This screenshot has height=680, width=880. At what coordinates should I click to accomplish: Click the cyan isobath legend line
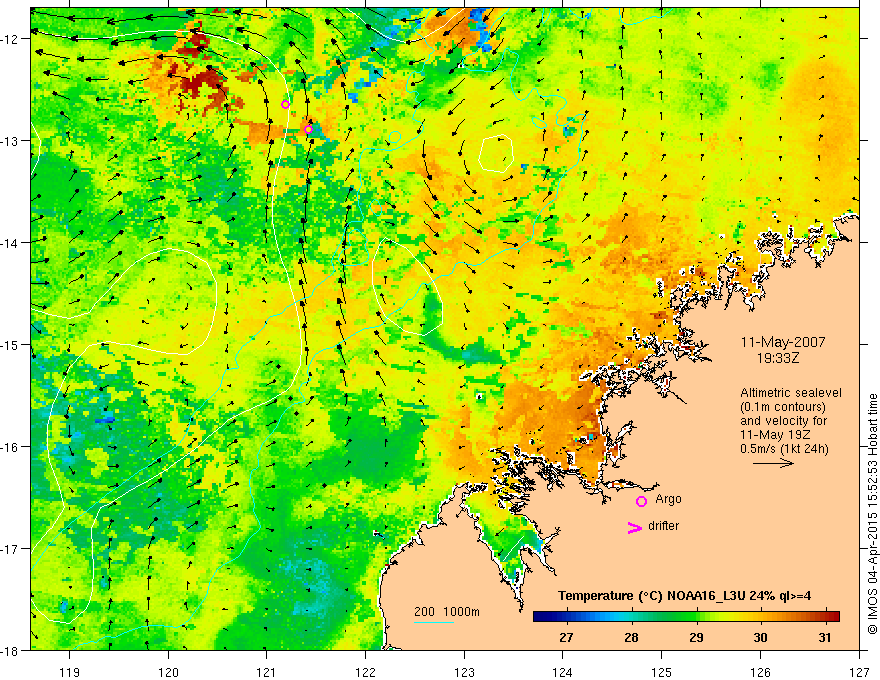tap(434, 622)
